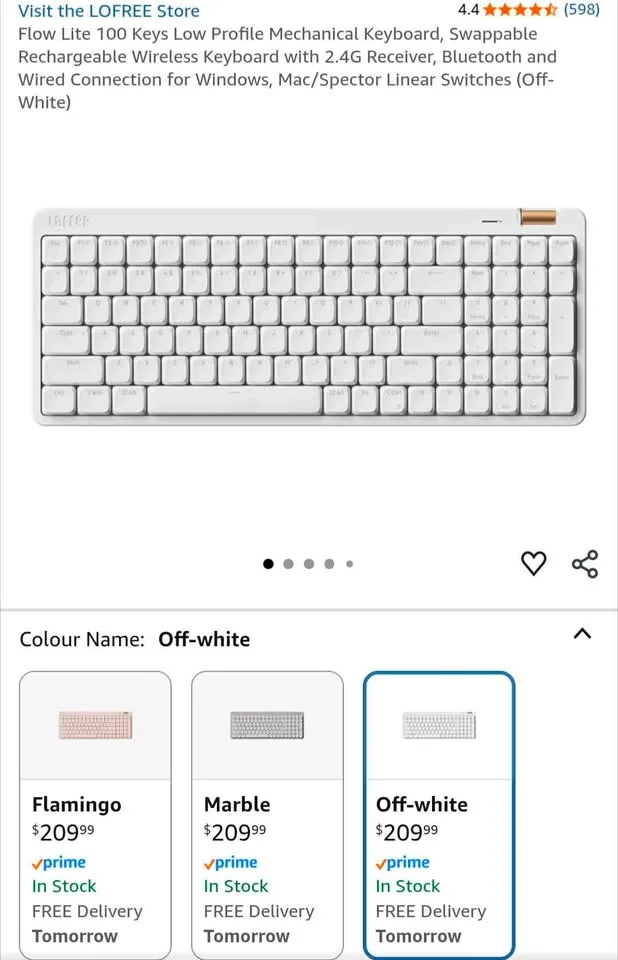Click the Prime badge under Flamingo
This screenshot has width=618, height=960.
pyautogui.click(x=58, y=862)
